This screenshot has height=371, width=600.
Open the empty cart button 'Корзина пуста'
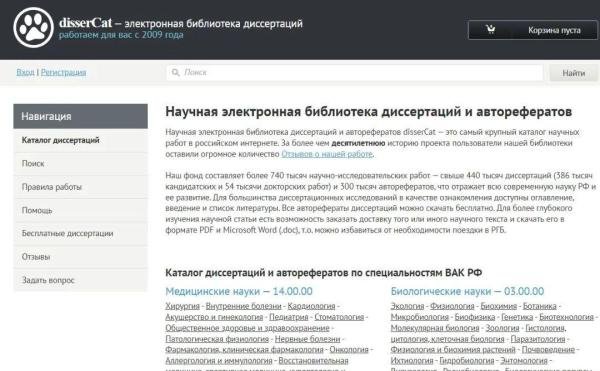(x=532, y=30)
